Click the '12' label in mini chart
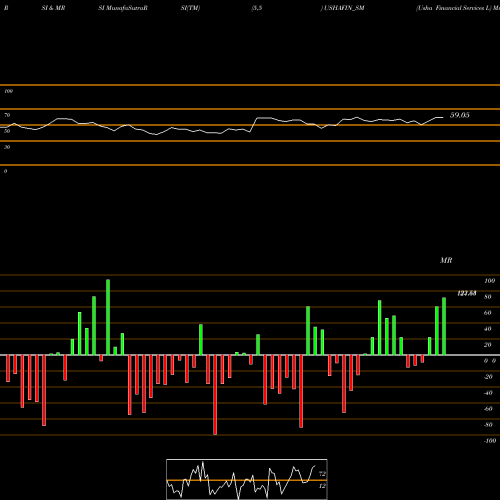 point(322,486)
